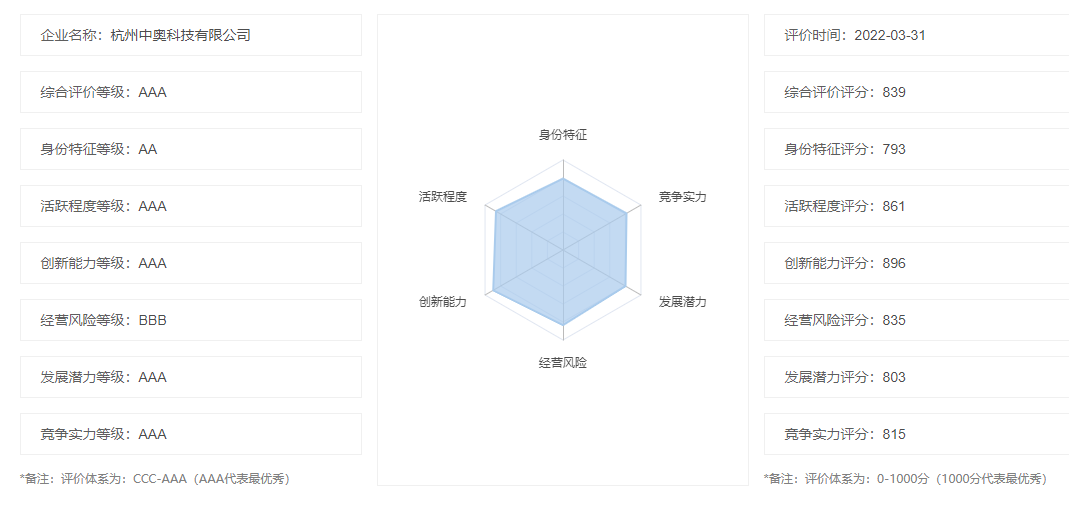Screen dimensions: 1069x505
Task: Click the 评价时间 2022-03-31 field
Action: pos(916,35)
